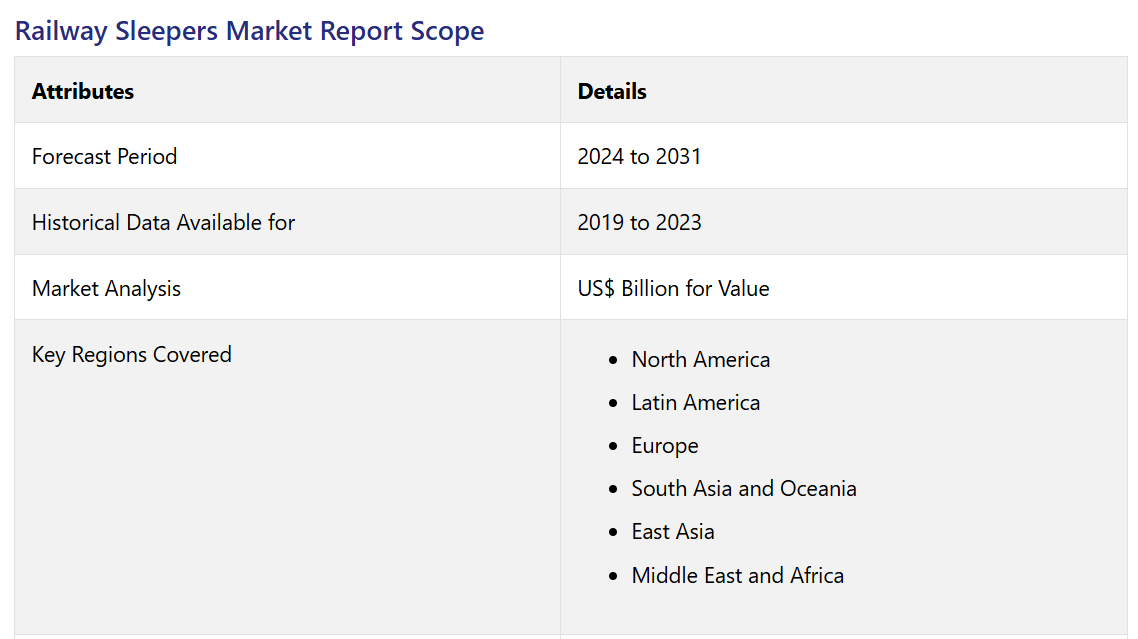Image resolution: width=1138 pixels, height=639 pixels.
Task: Select the Historical Data Available for cell
Action: 163,222
